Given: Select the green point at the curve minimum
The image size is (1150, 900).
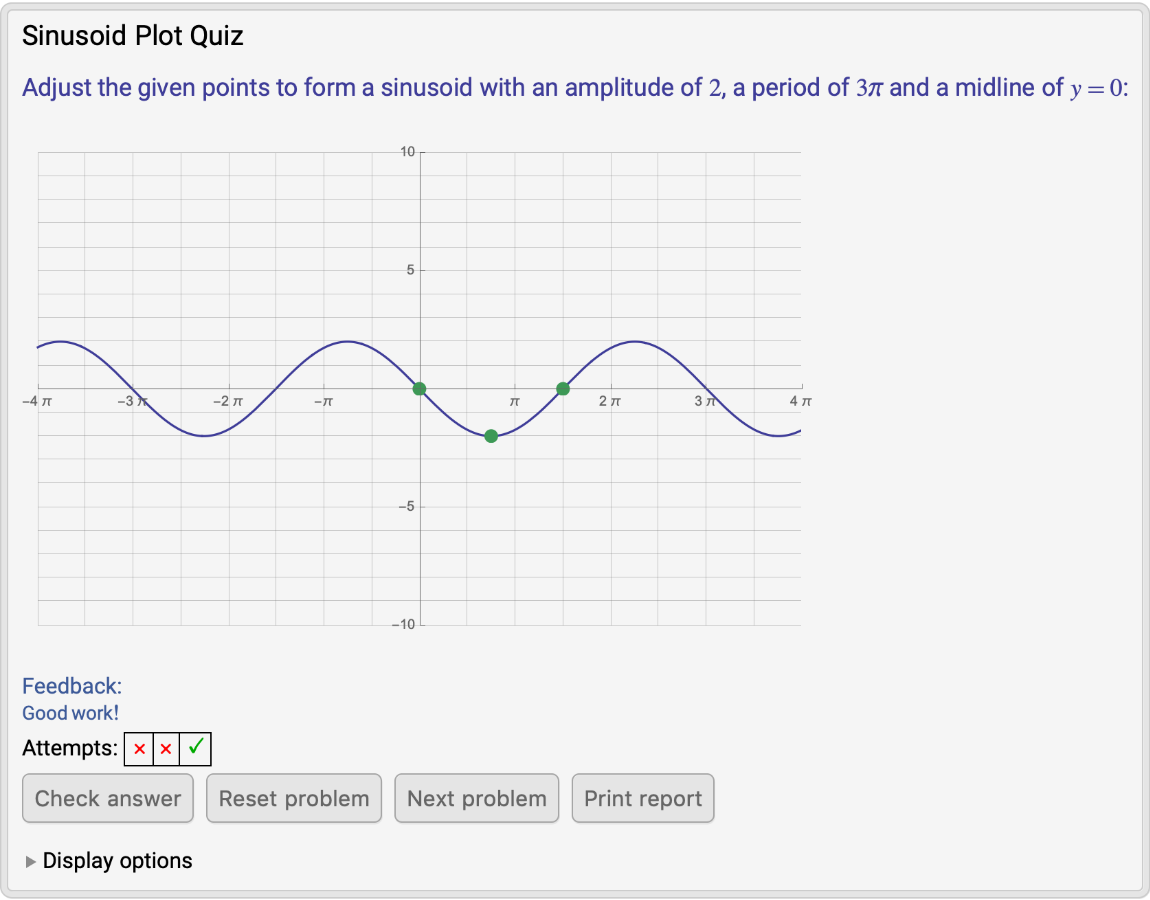Looking at the screenshot, I should point(491,436).
